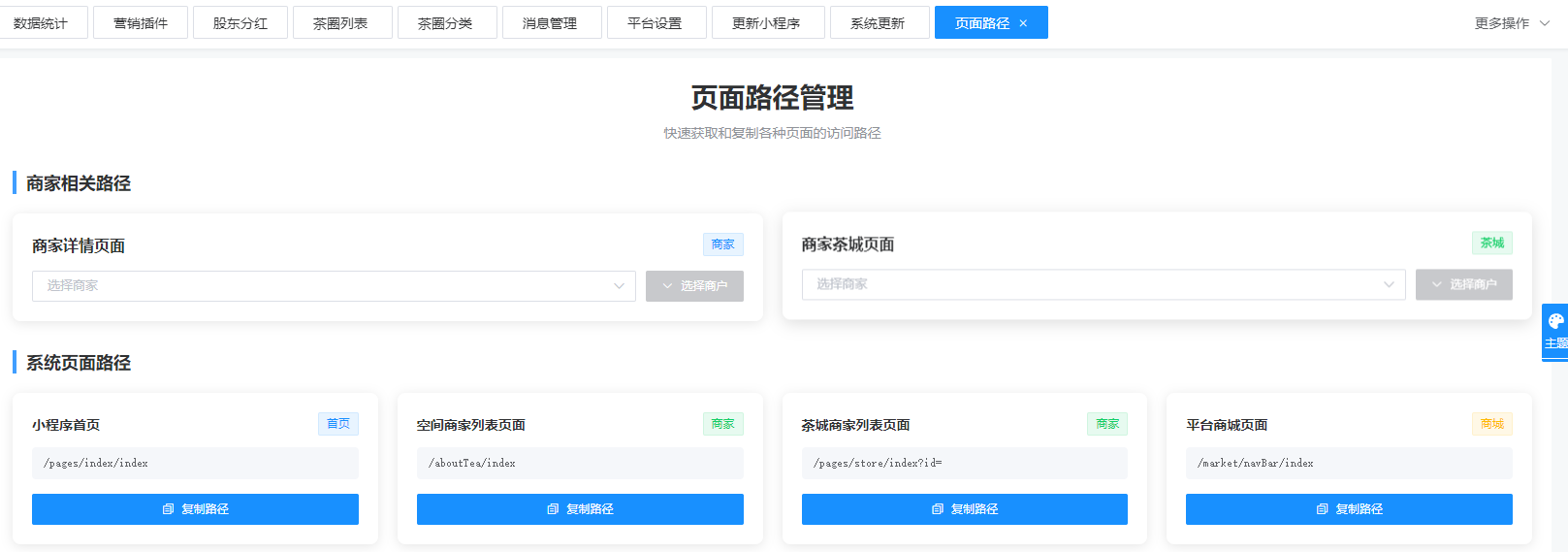This screenshot has height=552, width=1568.
Task: Close the 页面路径 tab with its X icon
Action: [x=1023, y=23]
